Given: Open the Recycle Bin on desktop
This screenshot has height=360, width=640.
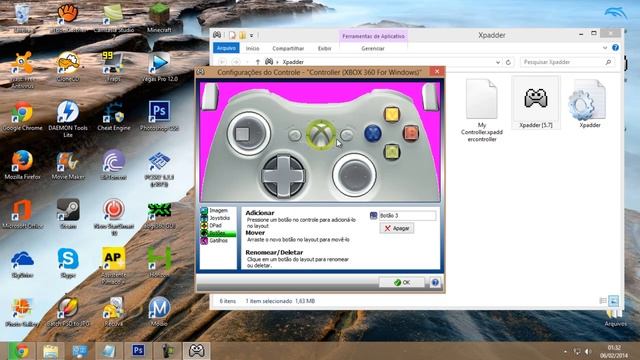Looking at the screenshot, I should (22, 17).
